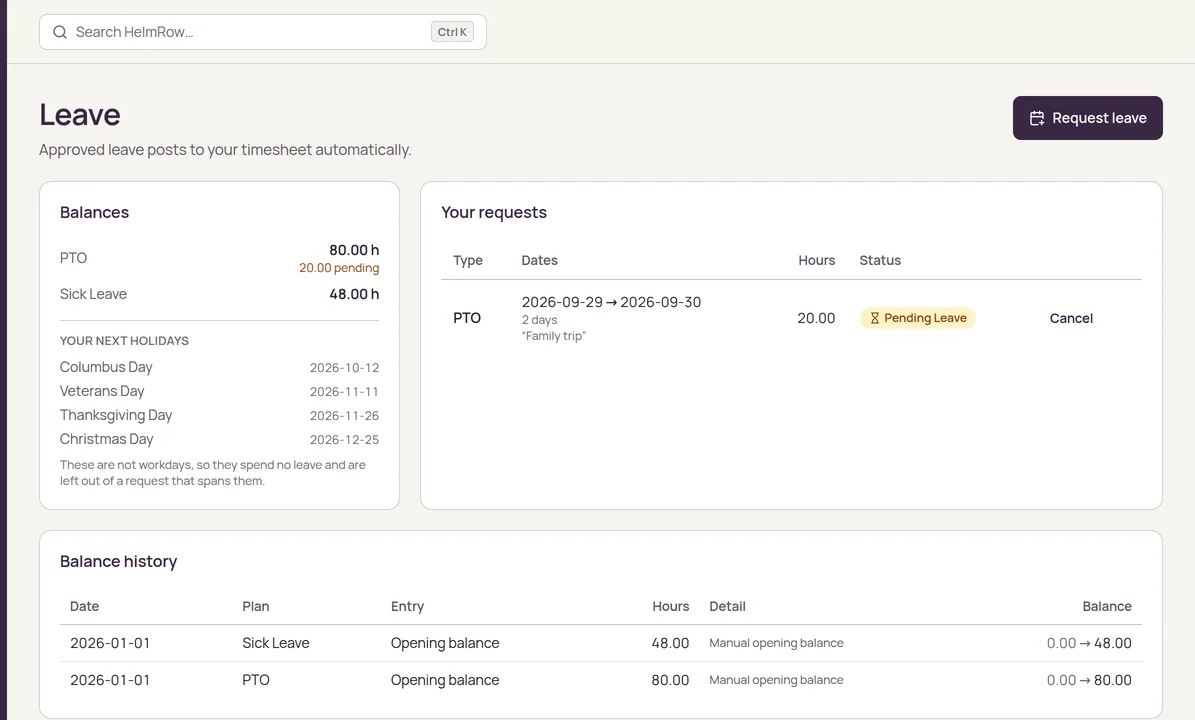1195x720 pixels.
Task: Click the 48.00 hours history cell
Action: pos(670,643)
